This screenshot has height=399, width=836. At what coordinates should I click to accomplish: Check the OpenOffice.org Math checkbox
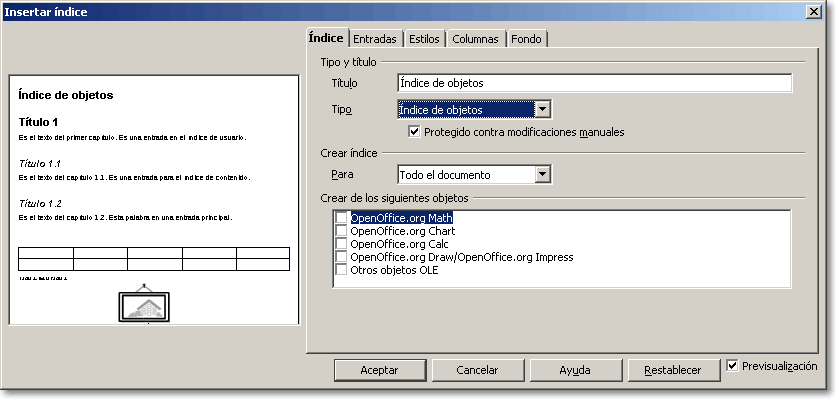(x=341, y=218)
